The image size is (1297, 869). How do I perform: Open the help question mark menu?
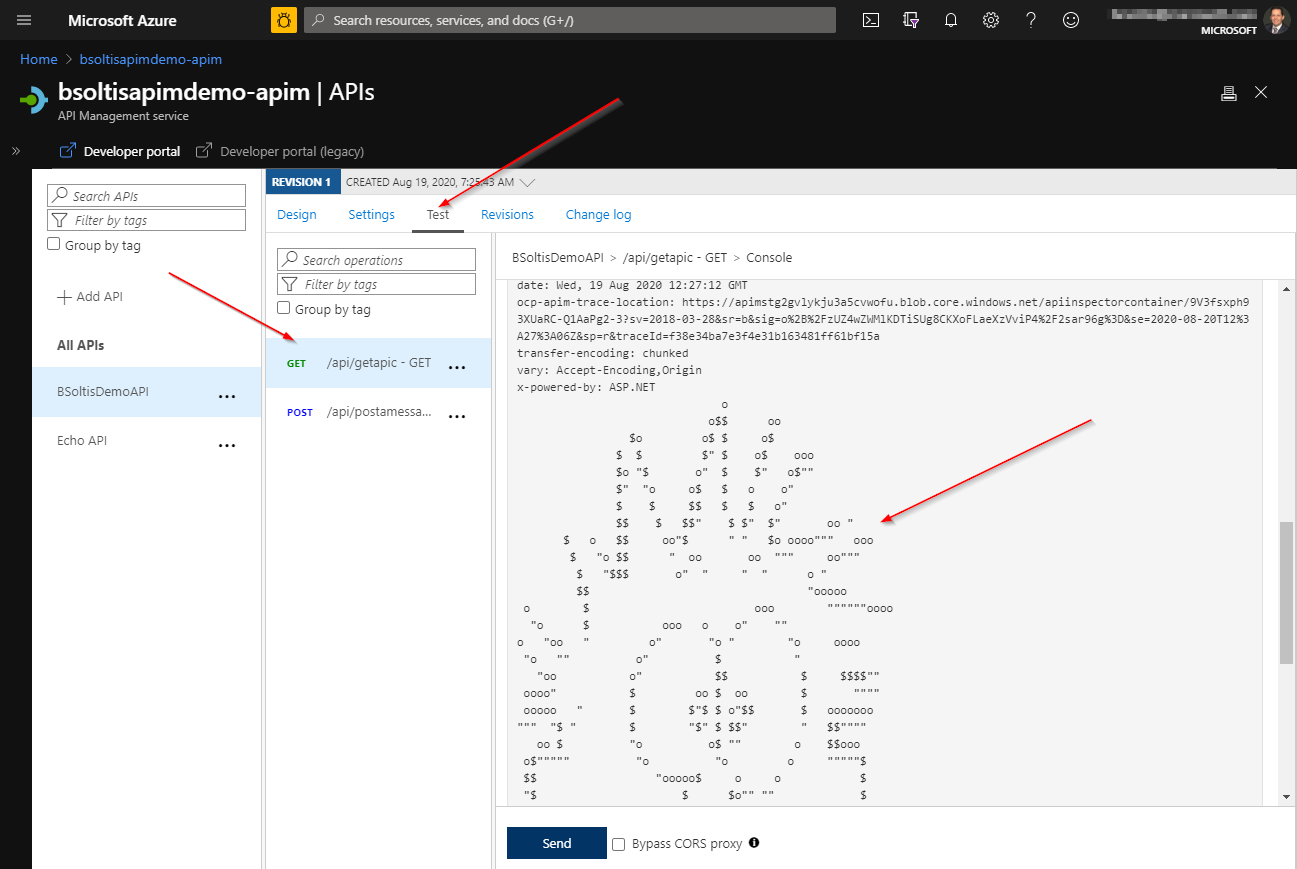coord(1031,20)
